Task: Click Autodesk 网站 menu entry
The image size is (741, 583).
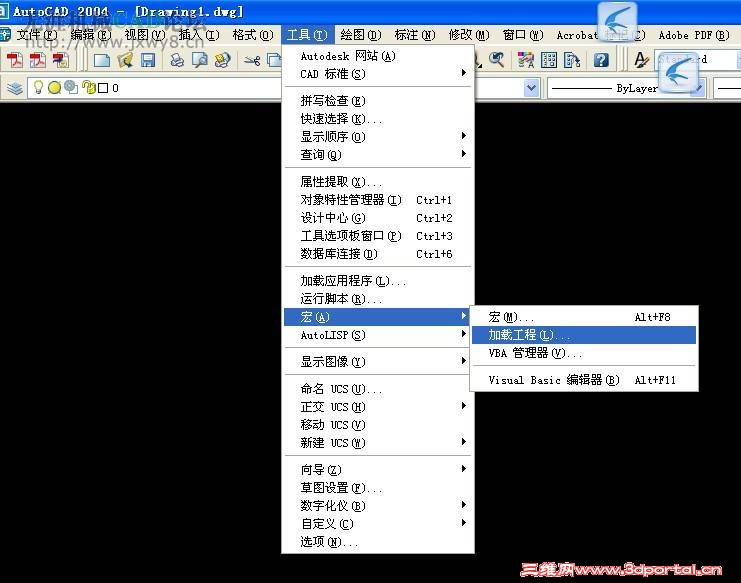Action: [377, 56]
